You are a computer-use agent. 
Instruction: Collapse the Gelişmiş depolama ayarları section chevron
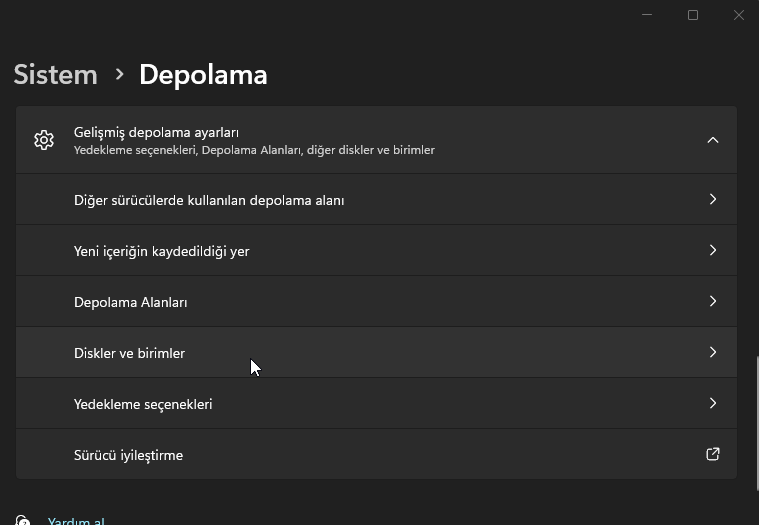713,140
